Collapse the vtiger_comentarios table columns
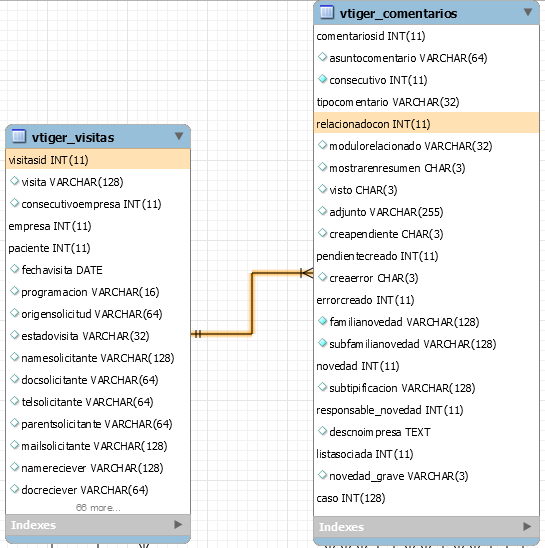The image size is (545, 548). tap(528, 12)
